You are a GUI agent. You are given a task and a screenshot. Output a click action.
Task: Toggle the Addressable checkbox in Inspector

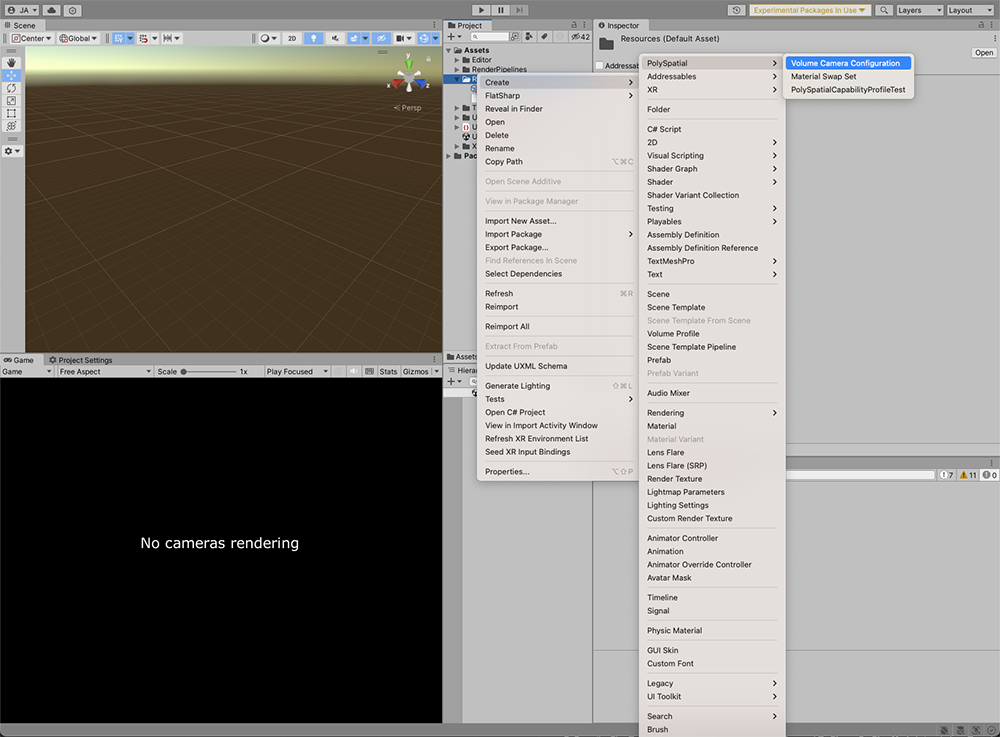tap(599, 66)
